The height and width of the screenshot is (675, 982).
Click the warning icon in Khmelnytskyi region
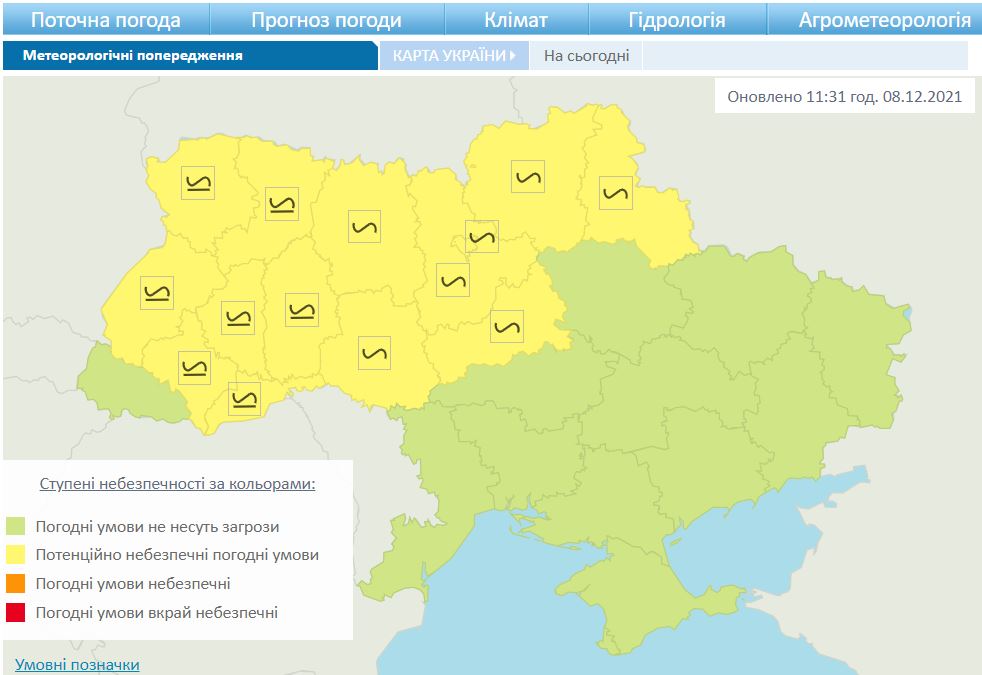click(x=301, y=310)
